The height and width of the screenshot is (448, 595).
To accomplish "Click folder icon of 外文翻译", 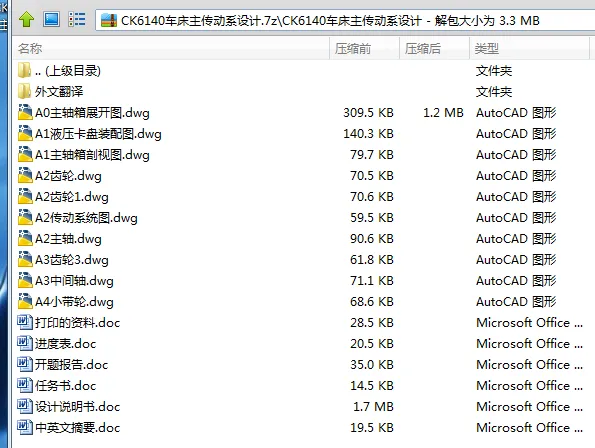I will 25,91.
